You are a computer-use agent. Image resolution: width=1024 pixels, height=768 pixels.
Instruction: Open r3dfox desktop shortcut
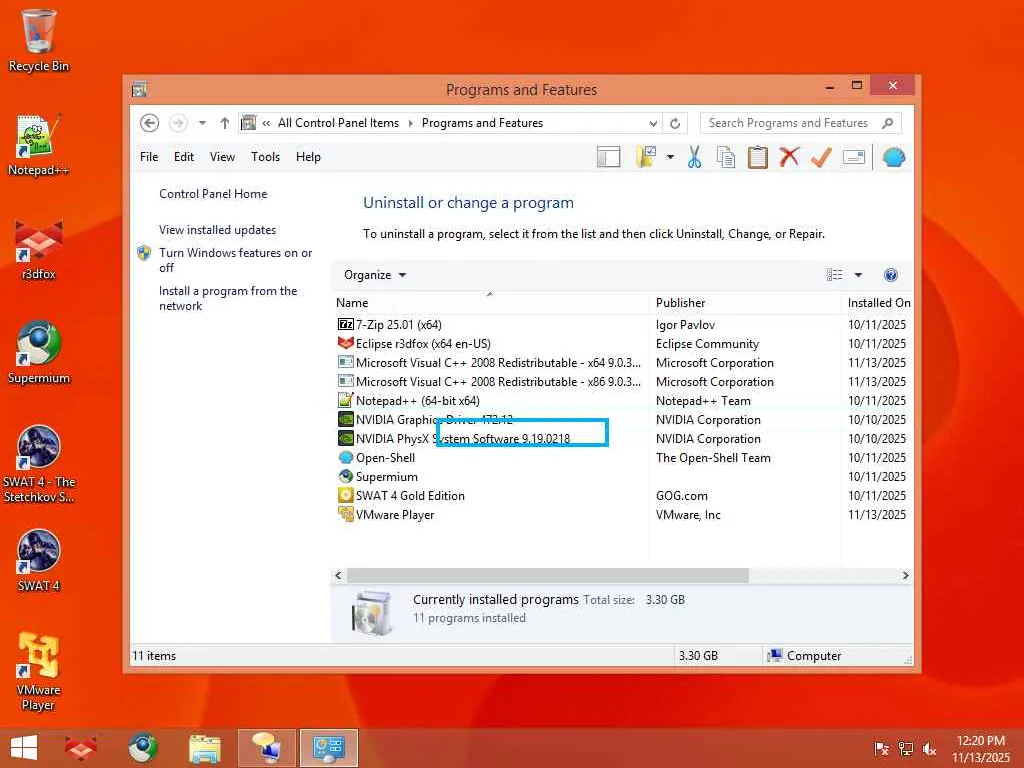point(39,249)
